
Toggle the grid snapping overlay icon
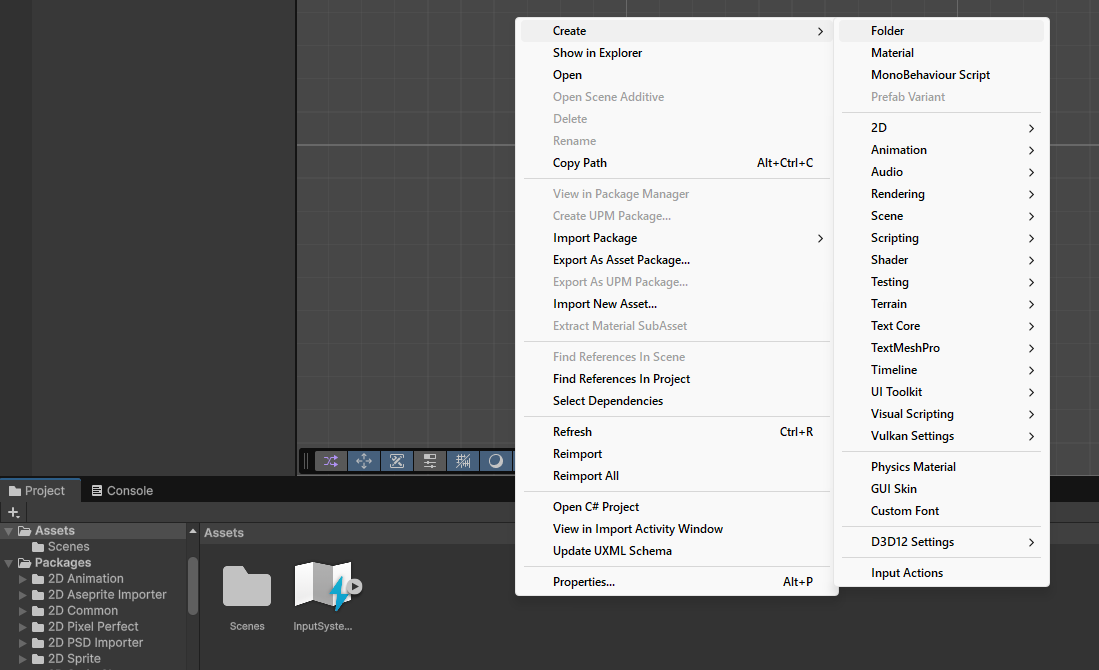[x=463, y=461]
